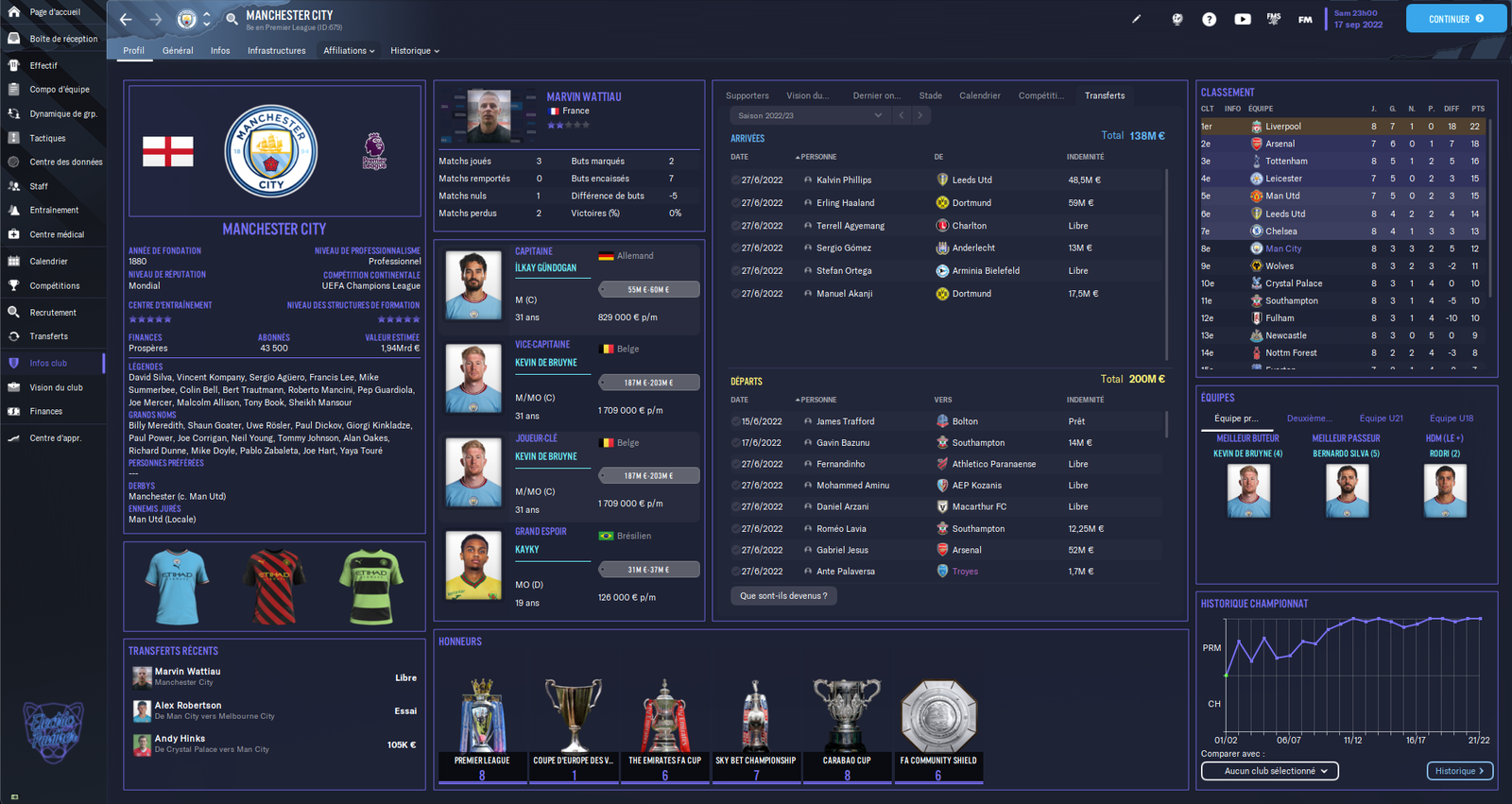Screen dimensions: 1512x804
Task: Open the Saison 2022/23 dropdown
Action: [x=809, y=115]
